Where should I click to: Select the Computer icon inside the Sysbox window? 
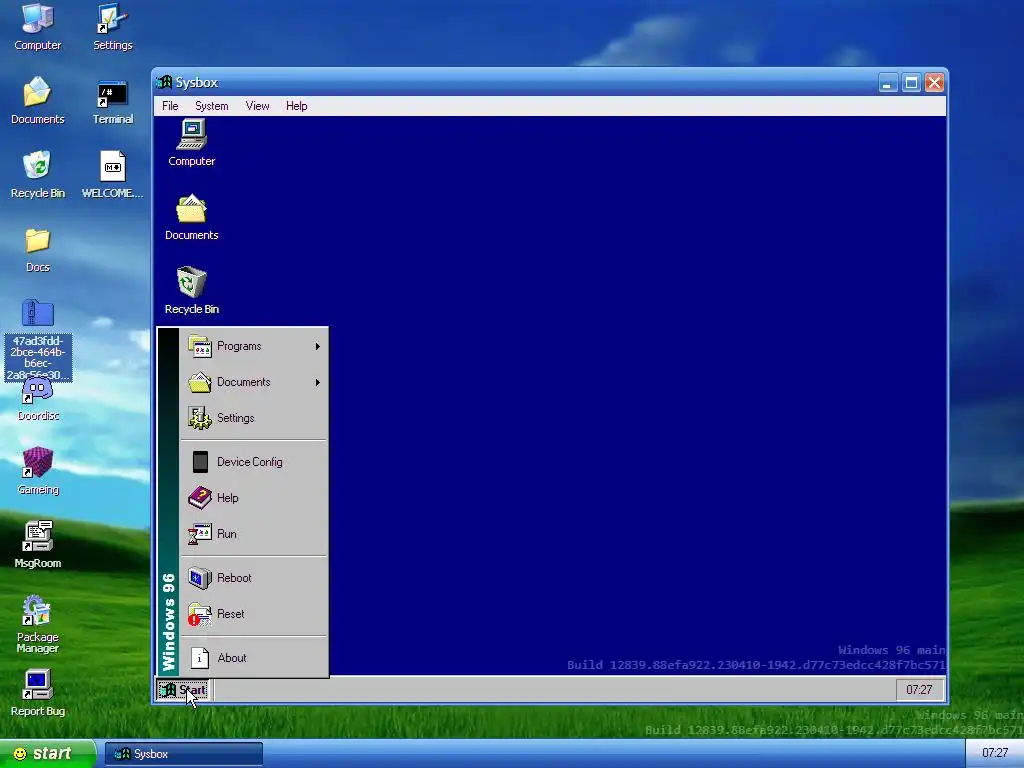point(191,142)
